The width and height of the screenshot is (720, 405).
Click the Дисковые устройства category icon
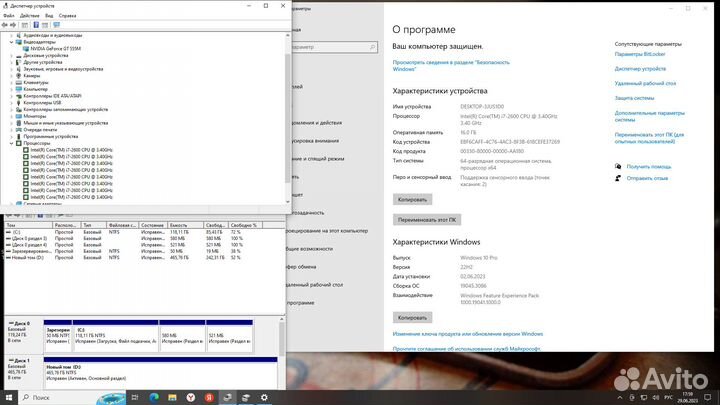coord(19,56)
